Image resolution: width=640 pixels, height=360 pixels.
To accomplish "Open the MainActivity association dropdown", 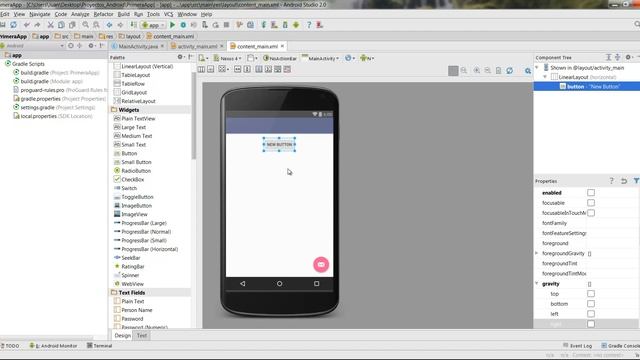I will click(320, 58).
